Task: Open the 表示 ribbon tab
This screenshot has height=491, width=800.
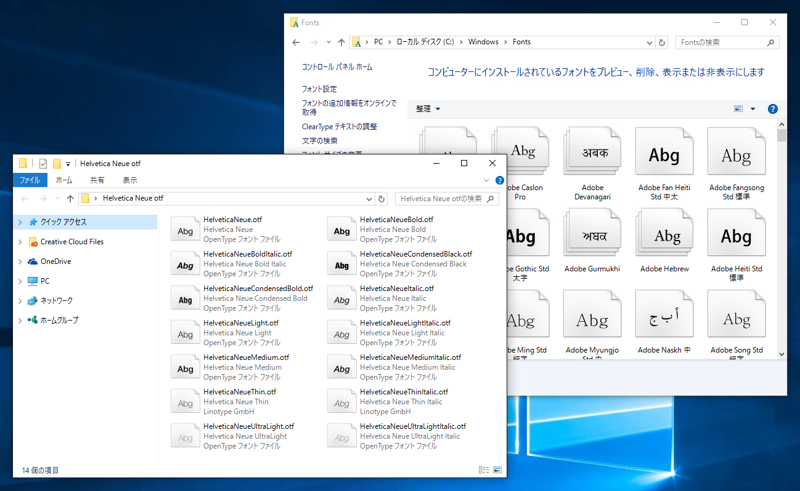Action: pos(130,180)
